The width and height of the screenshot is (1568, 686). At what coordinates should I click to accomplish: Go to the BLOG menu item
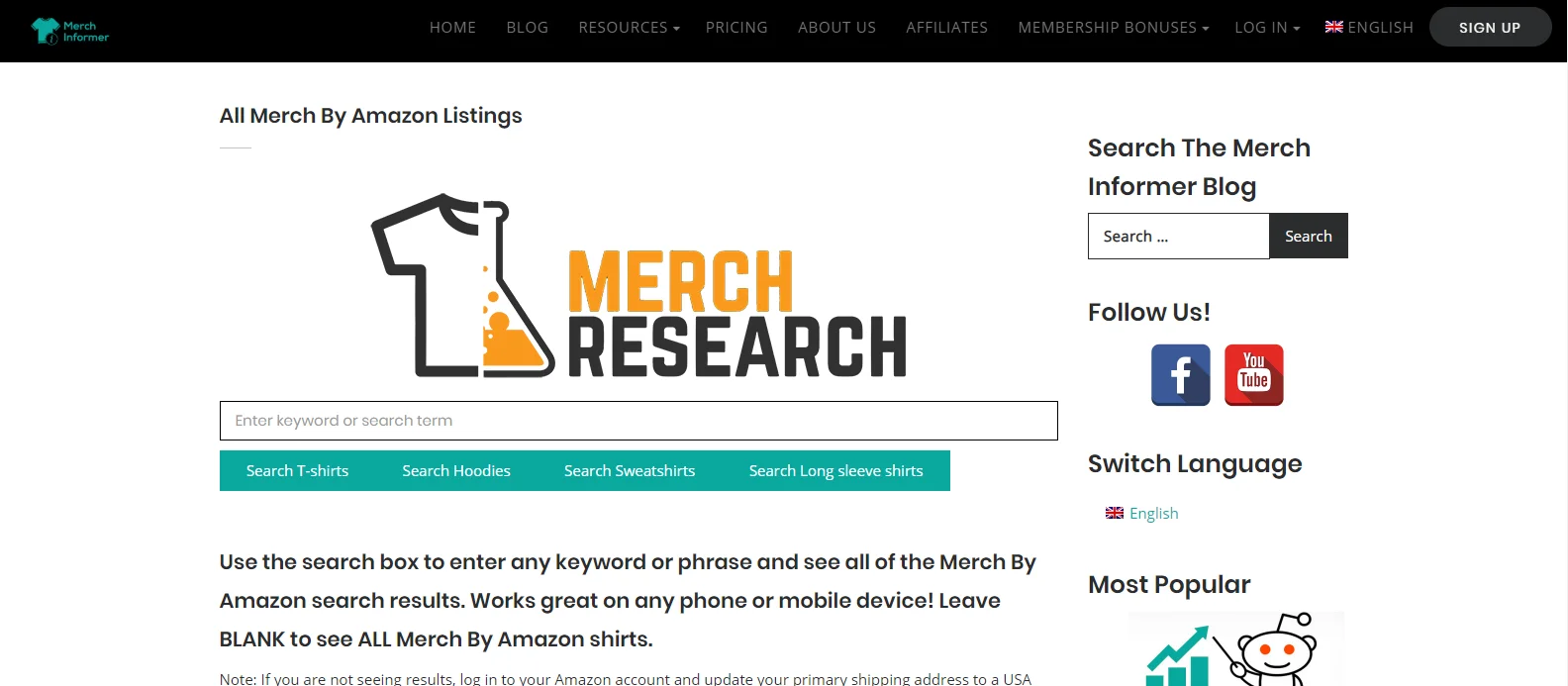(527, 27)
